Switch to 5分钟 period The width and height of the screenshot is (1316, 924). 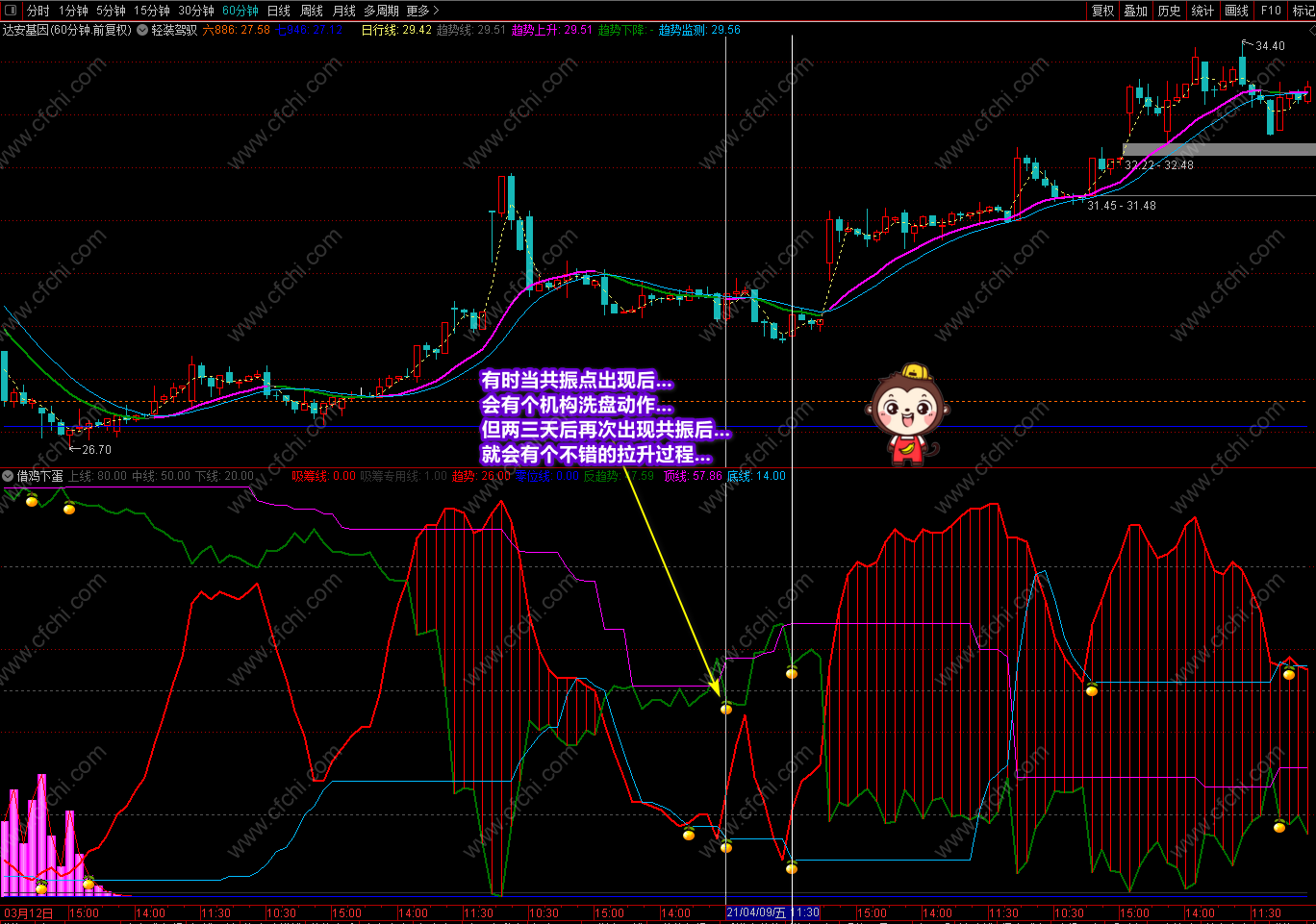tap(111, 11)
